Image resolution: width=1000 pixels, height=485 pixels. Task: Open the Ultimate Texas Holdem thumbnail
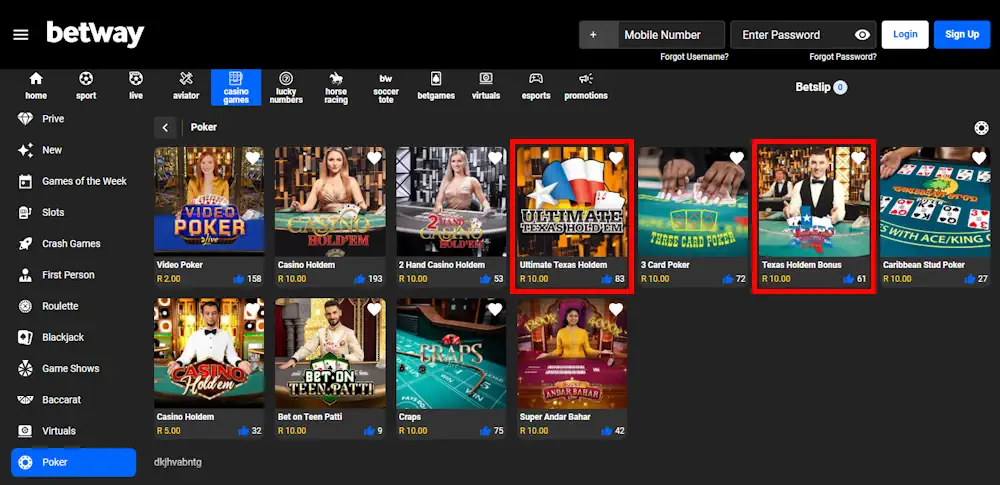click(572, 202)
